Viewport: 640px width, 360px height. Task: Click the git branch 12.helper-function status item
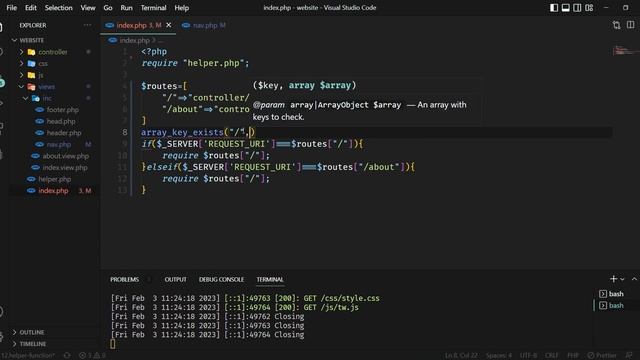pyautogui.click(x=28, y=356)
